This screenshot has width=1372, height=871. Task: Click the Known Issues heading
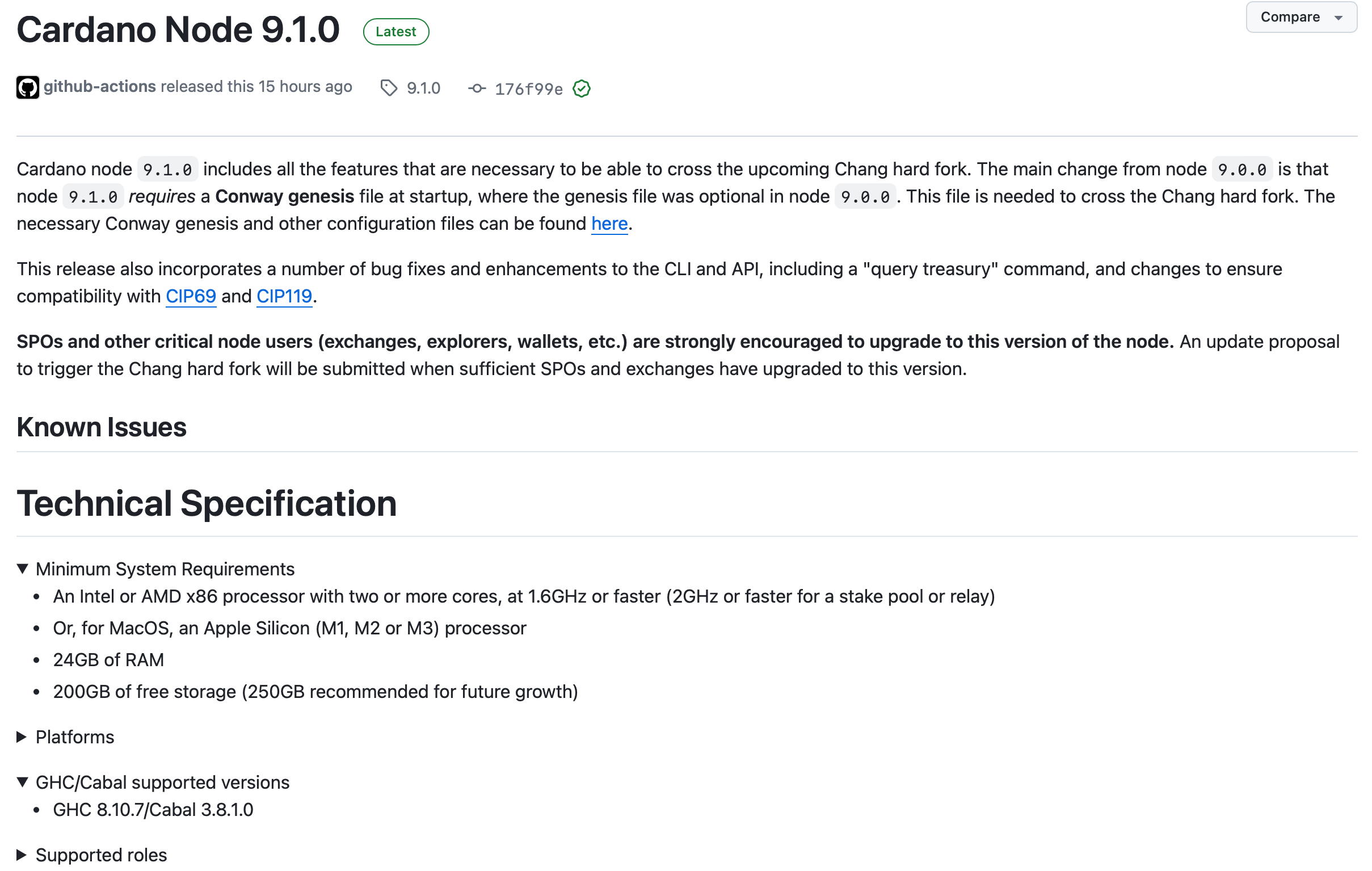click(x=102, y=427)
